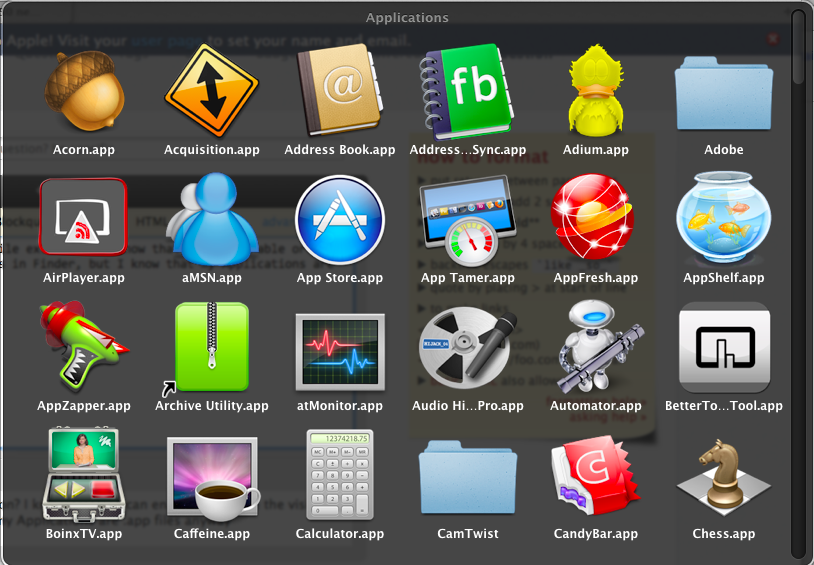Click the AppFresh.app label
Screen dimensions: 814x565
596,278
